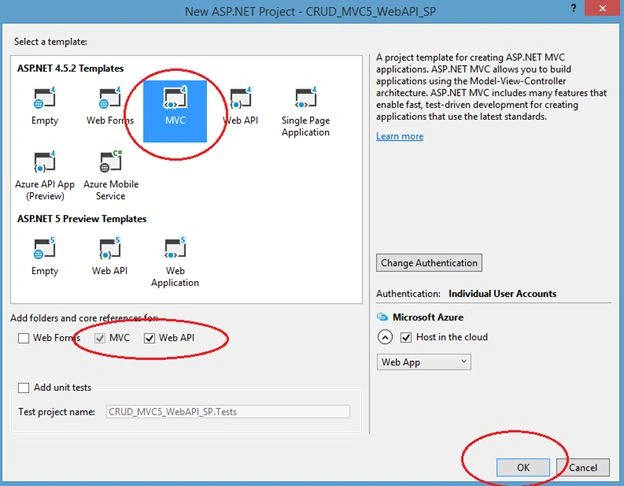Click the Microsoft Azure section label
Image resolution: width=624 pixels, height=486 pixels.
pos(428,317)
